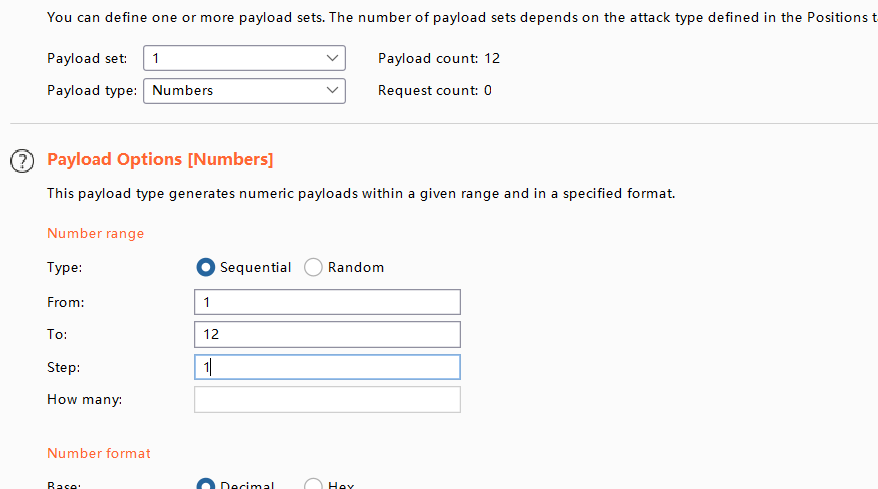This screenshot has height=489, width=878.
Task: Click the Payload type label
Action: [92, 90]
